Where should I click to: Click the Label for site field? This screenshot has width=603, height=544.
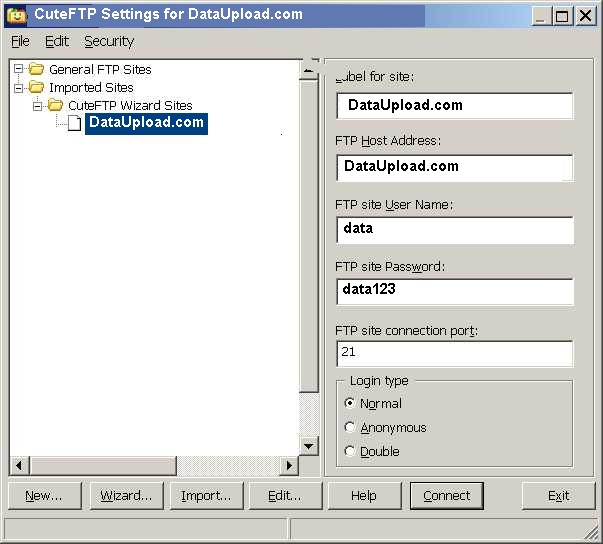click(455, 106)
